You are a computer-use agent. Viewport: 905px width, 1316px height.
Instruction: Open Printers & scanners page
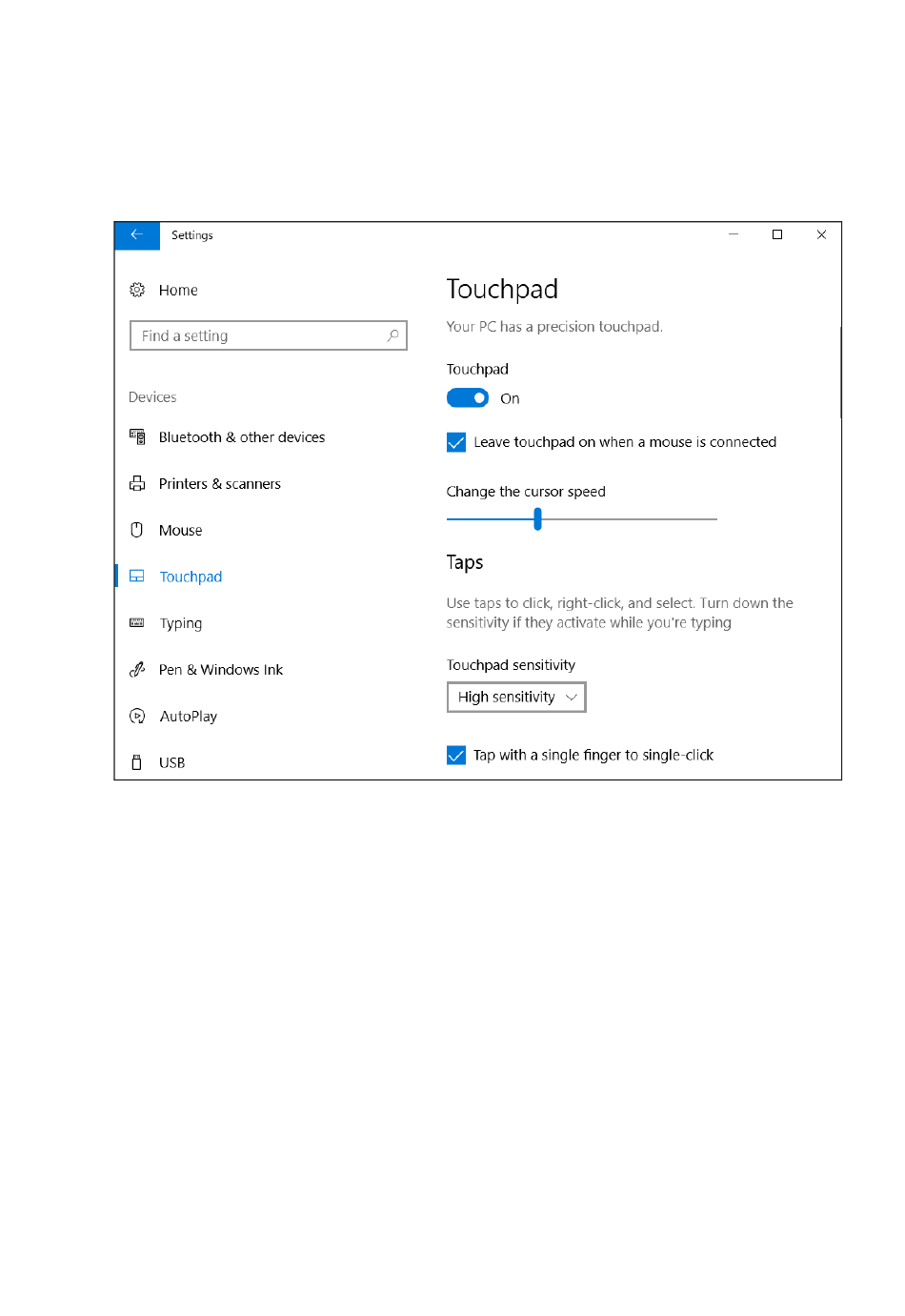(x=220, y=483)
